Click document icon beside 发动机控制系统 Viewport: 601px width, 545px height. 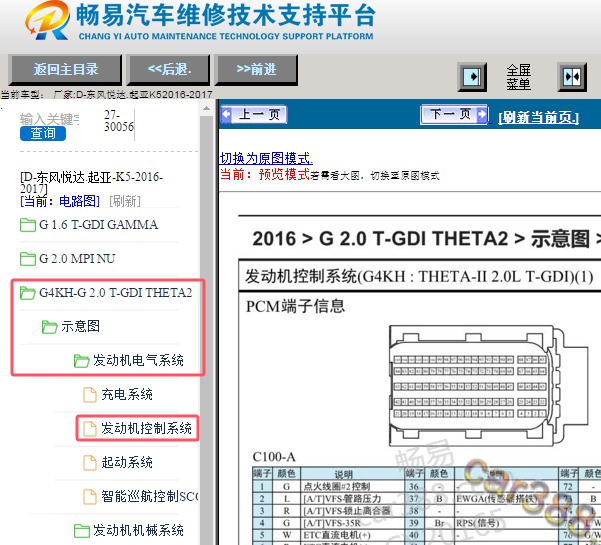[90, 429]
